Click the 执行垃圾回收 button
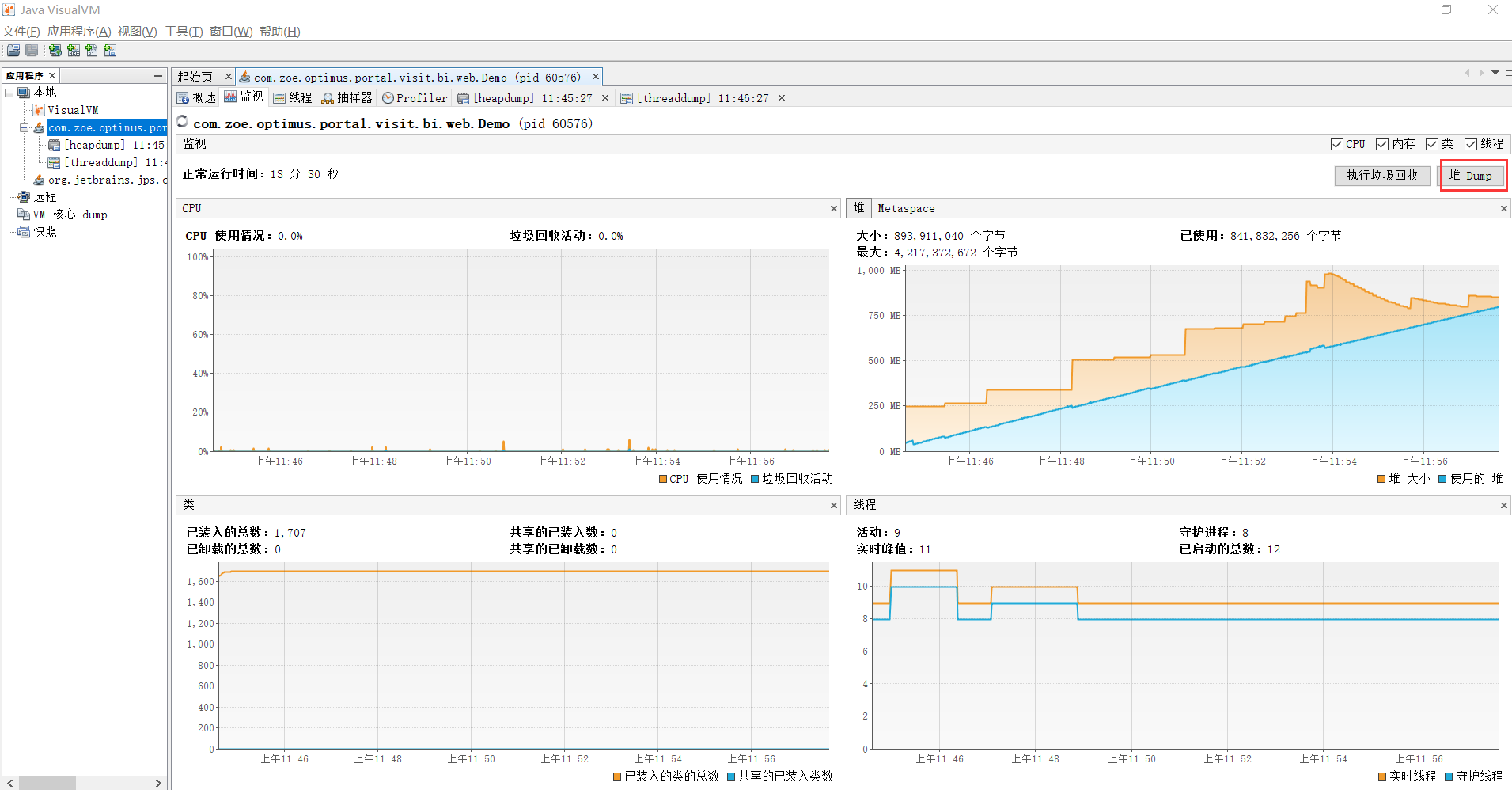The height and width of the screenshot is (790, 1512). point(1382,176)
